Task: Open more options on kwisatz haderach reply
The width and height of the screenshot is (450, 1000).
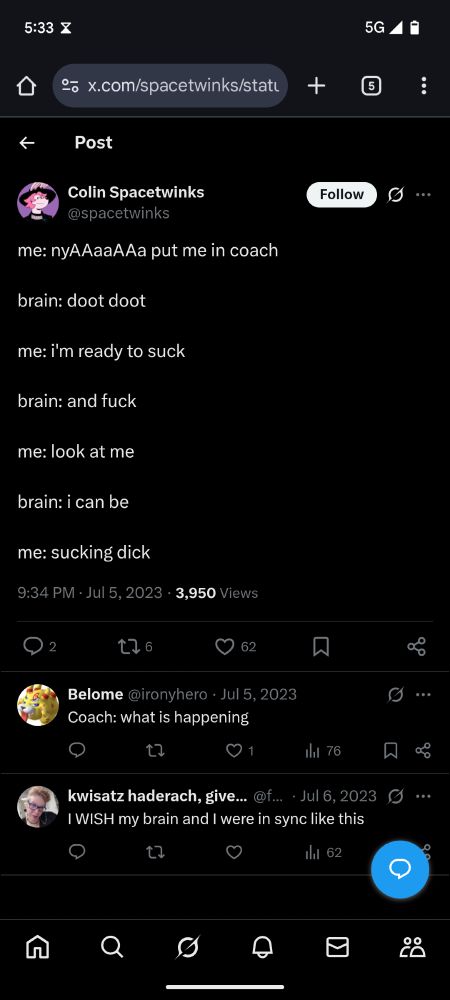Action: pyautogui.click(x=423, y=796)
